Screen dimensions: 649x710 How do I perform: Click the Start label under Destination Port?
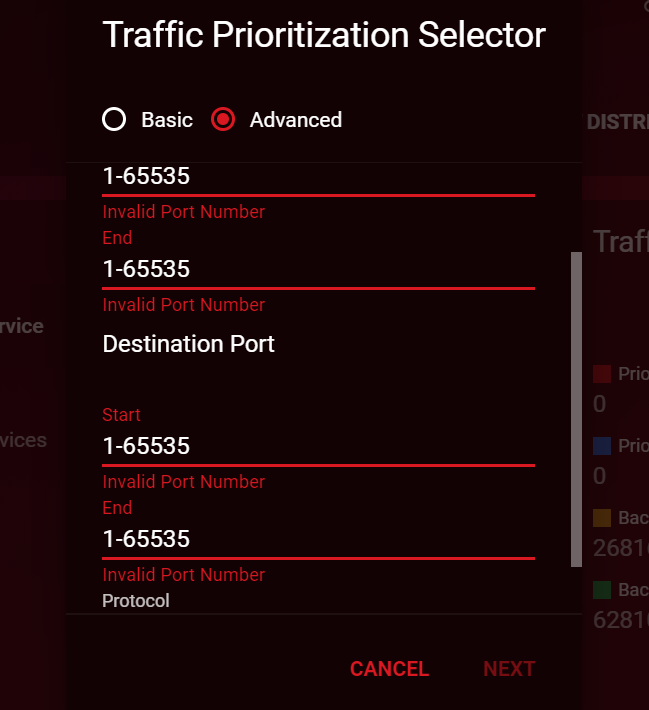(x=122, y=415)
